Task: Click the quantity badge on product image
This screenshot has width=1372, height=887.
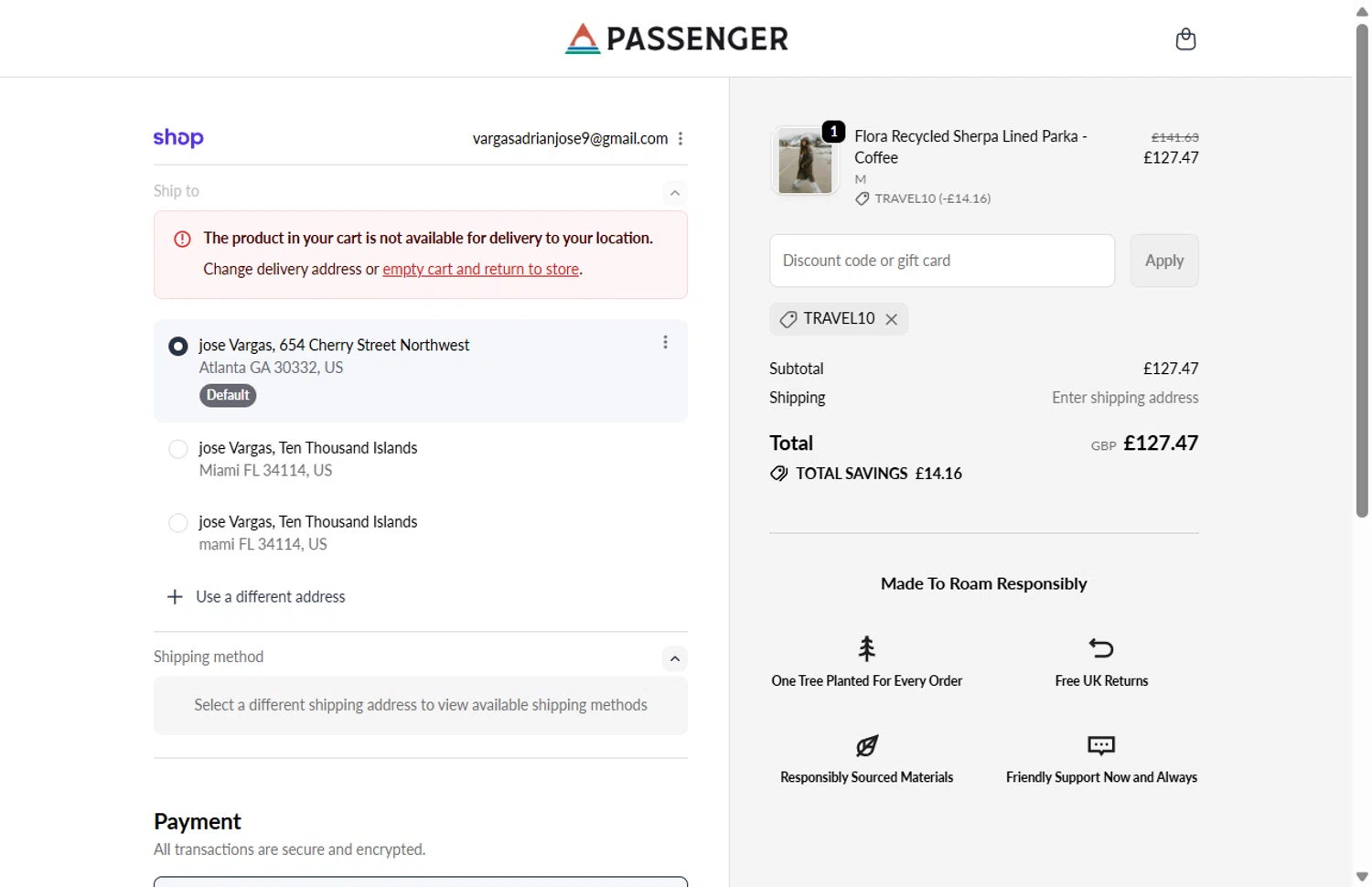Action: (833, 132)
